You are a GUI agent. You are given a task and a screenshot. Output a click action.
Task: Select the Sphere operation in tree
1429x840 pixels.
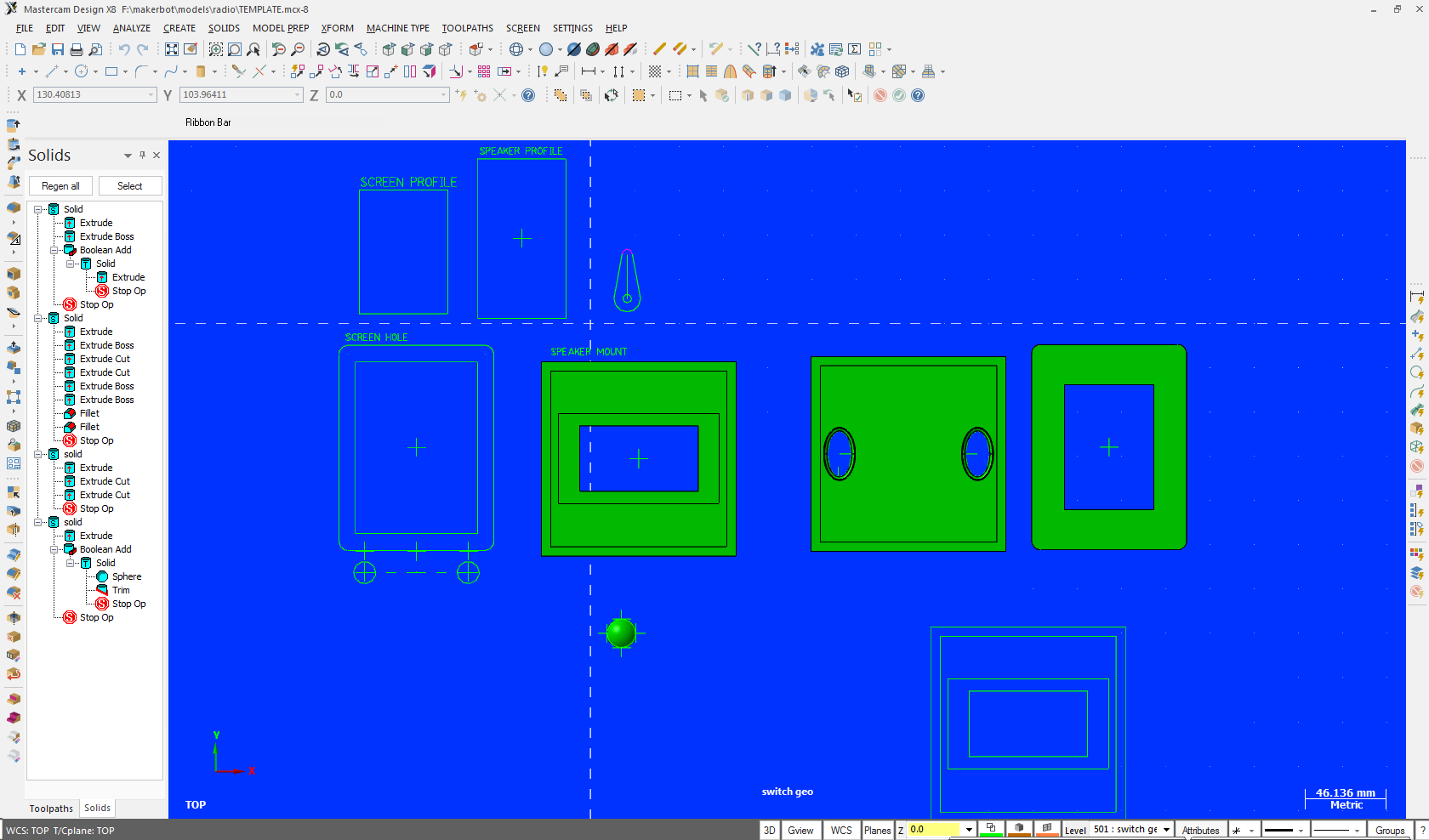[127, 576]
